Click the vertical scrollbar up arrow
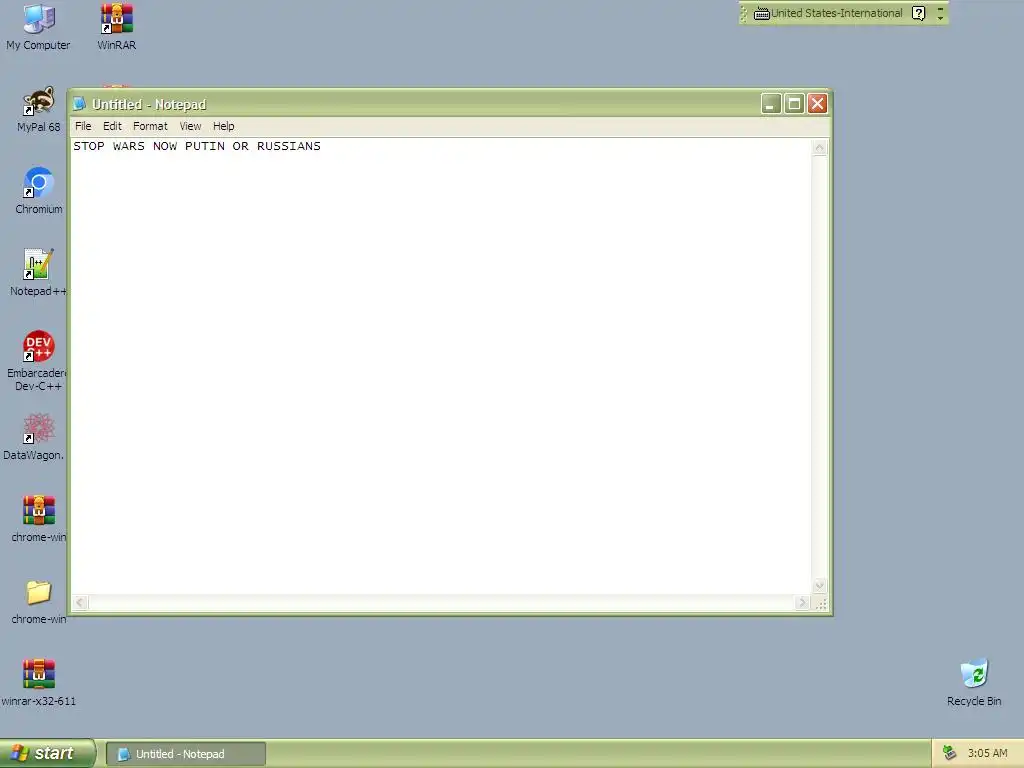Viewport: 1024px width, 768px height. coord(820,148)
